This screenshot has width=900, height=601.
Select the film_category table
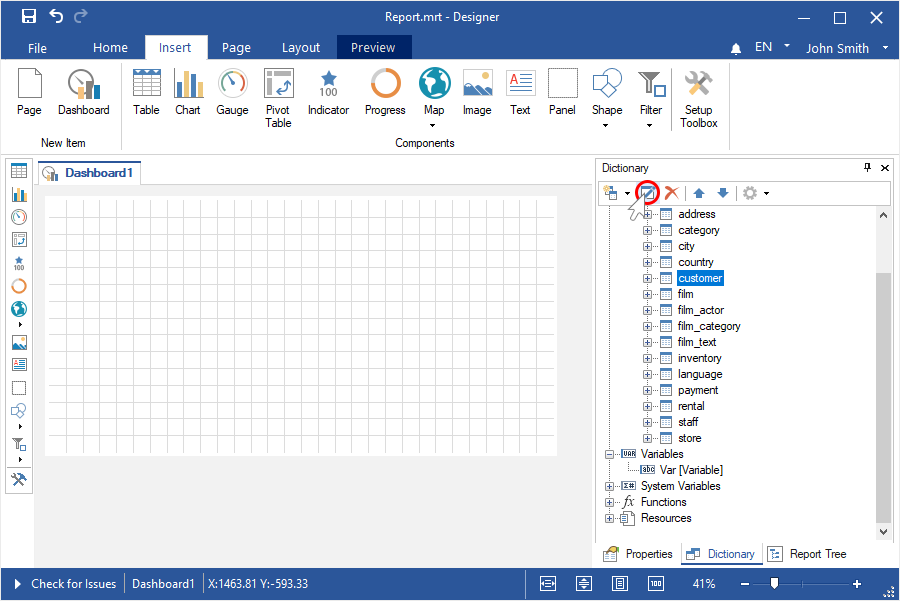(709, 326)
